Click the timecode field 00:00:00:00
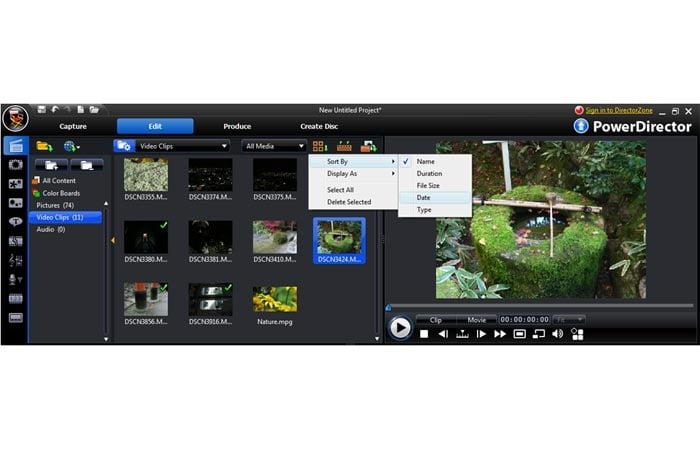 pyautogui.click(x=525, y=320)
